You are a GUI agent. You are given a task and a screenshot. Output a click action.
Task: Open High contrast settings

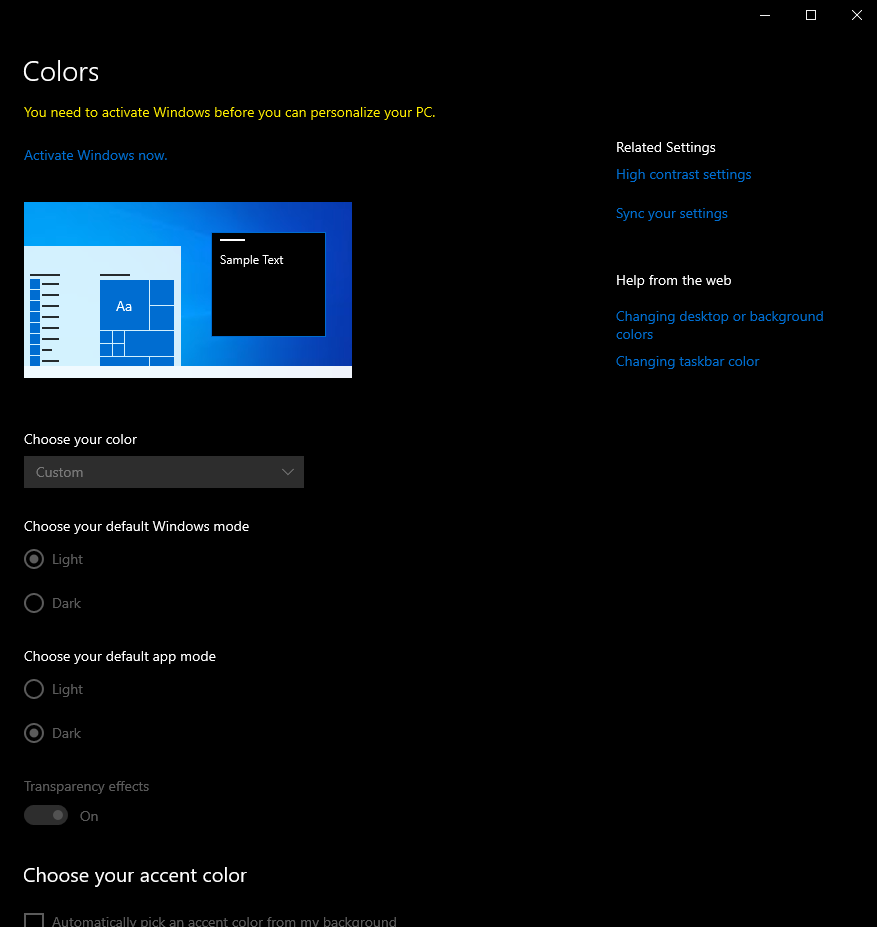[683, 174]
